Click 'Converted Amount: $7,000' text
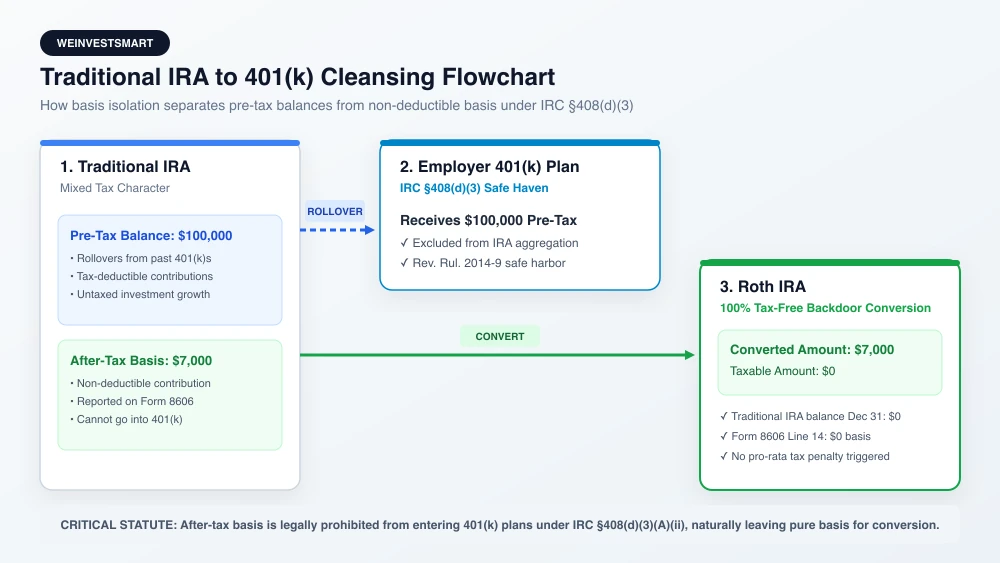Viewport: 1000px width, 563px height. tap(812, 349)
